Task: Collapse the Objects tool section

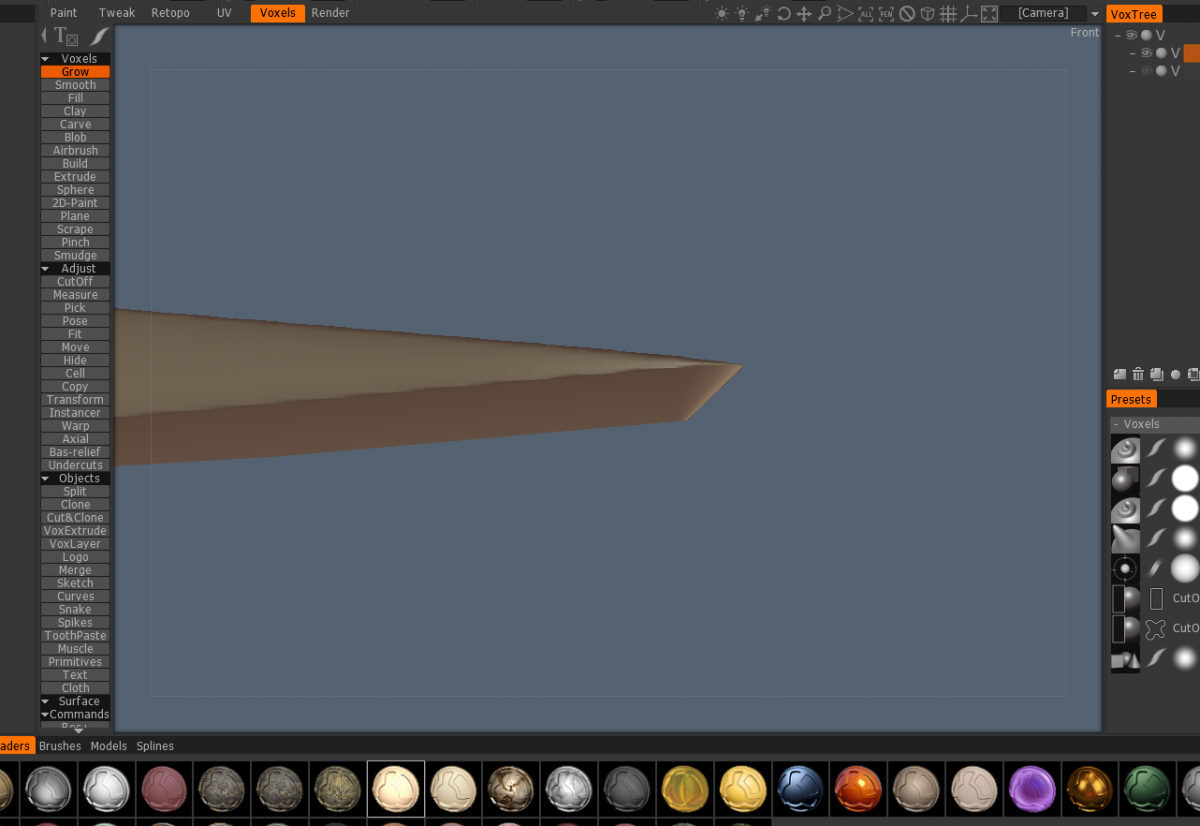Action: [46, 479]
